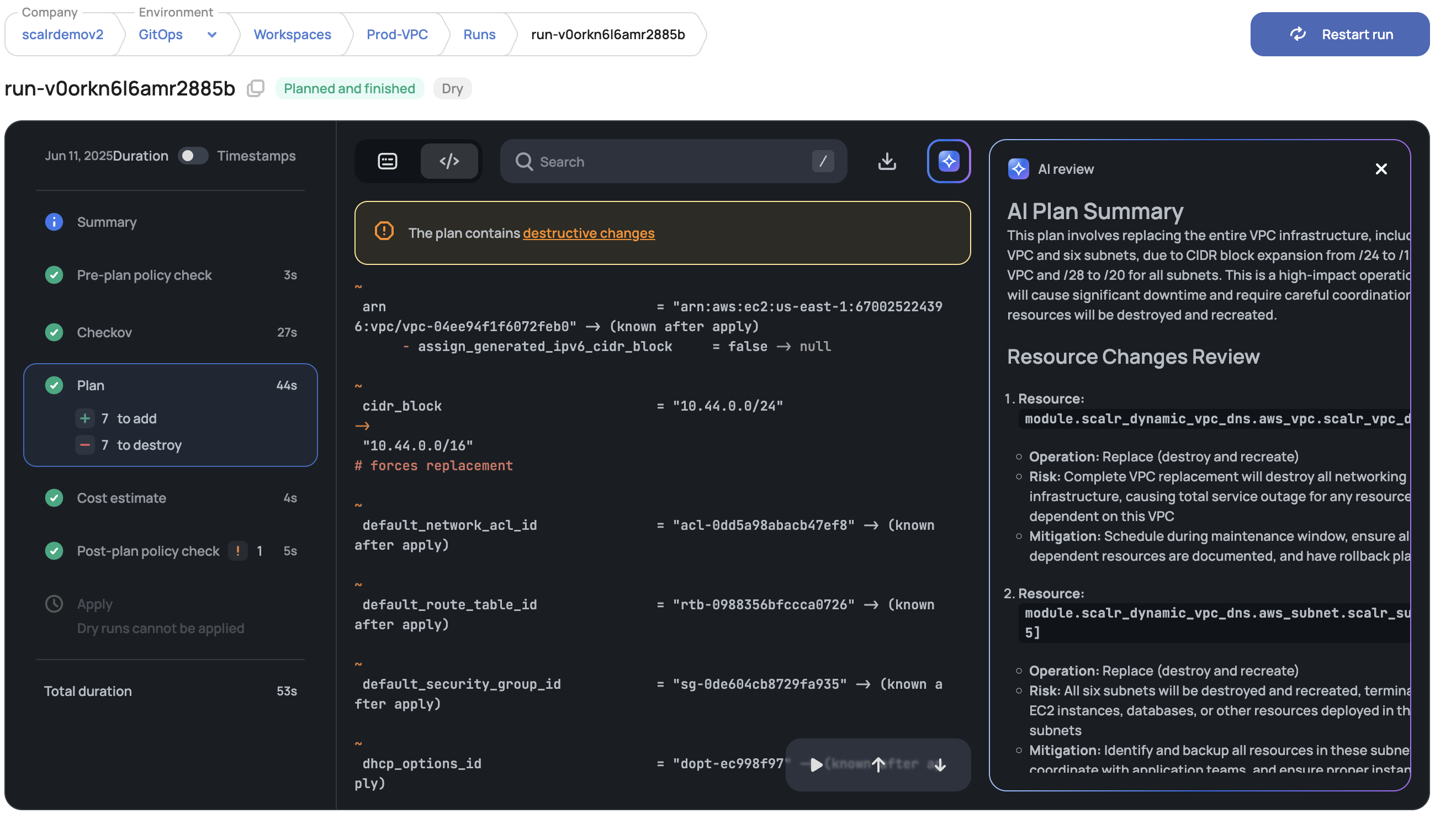Open the Post-plan policy check step
Screen dimensions: 1451x840
[171, 551]
